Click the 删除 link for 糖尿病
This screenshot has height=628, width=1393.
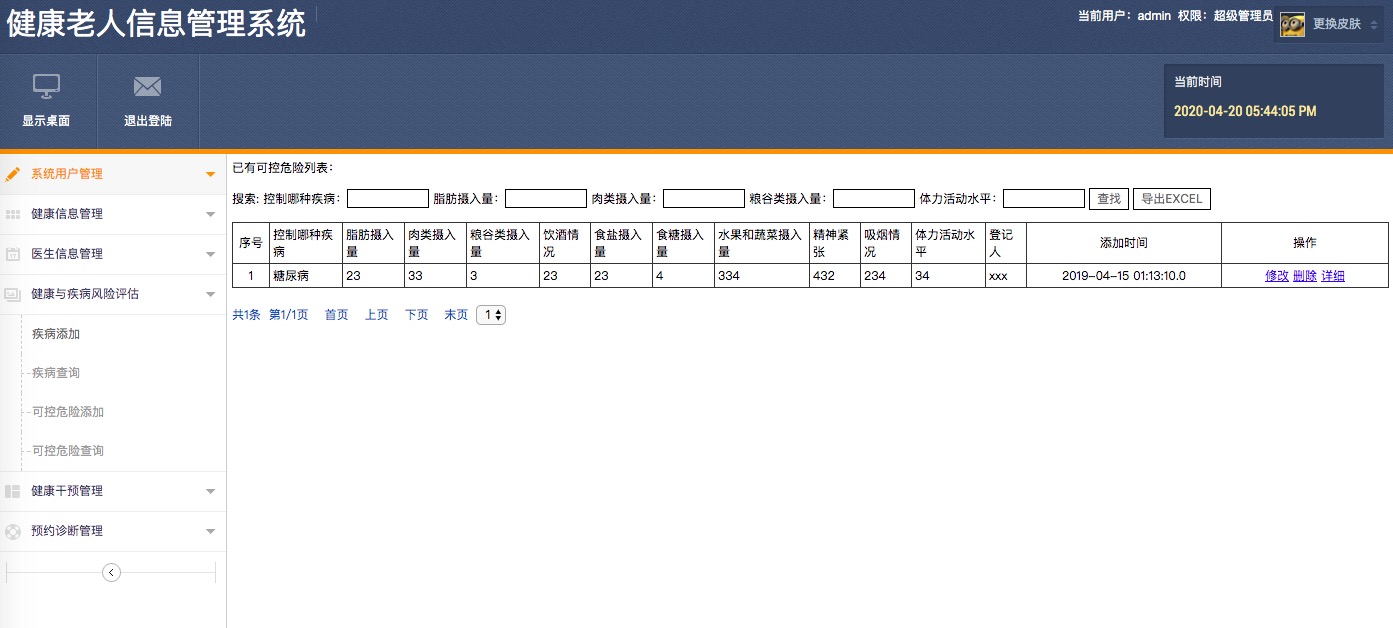(x=1305, y=276)
